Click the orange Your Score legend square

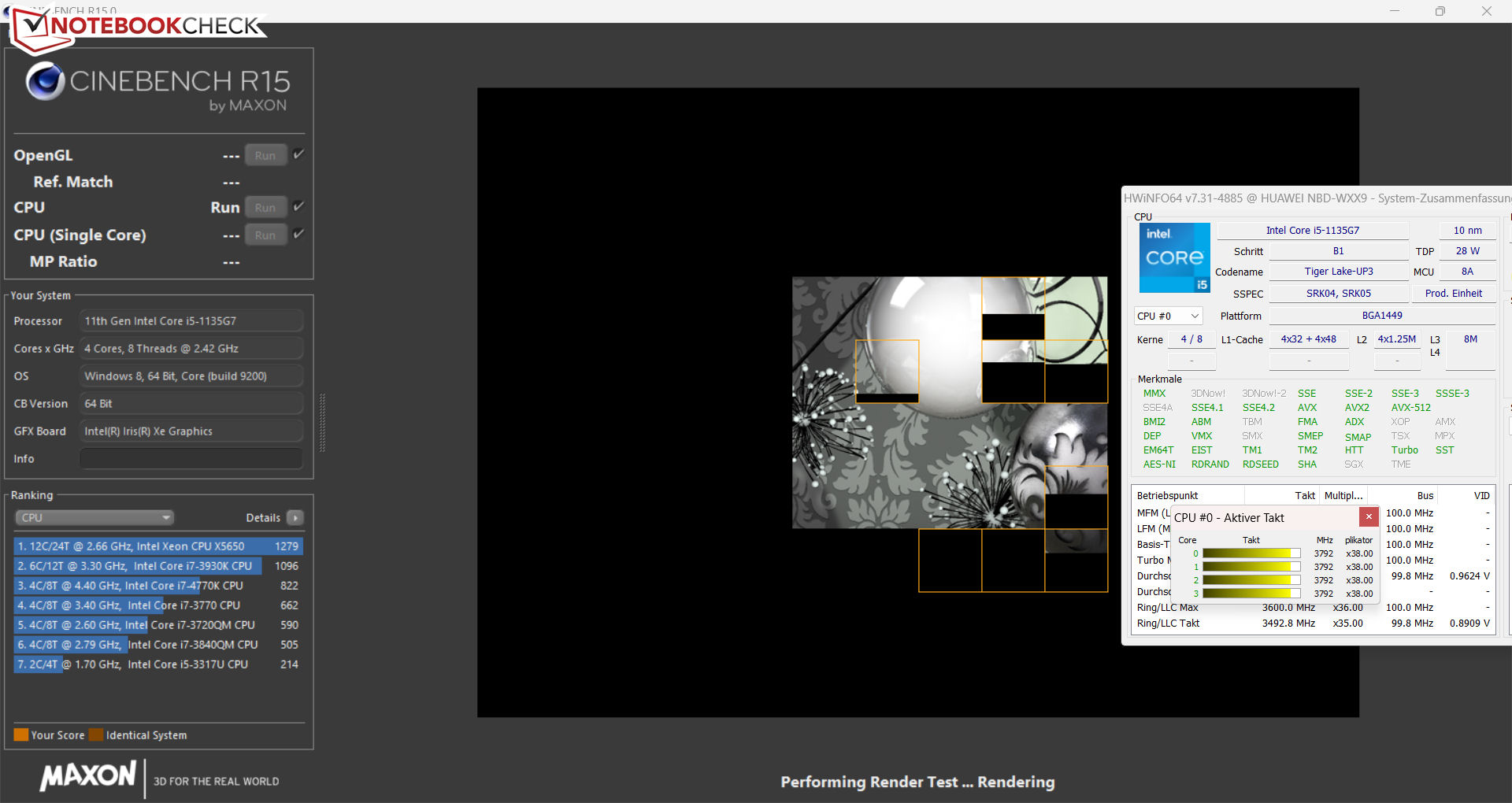pyautogui.click(x=21, y=735)
